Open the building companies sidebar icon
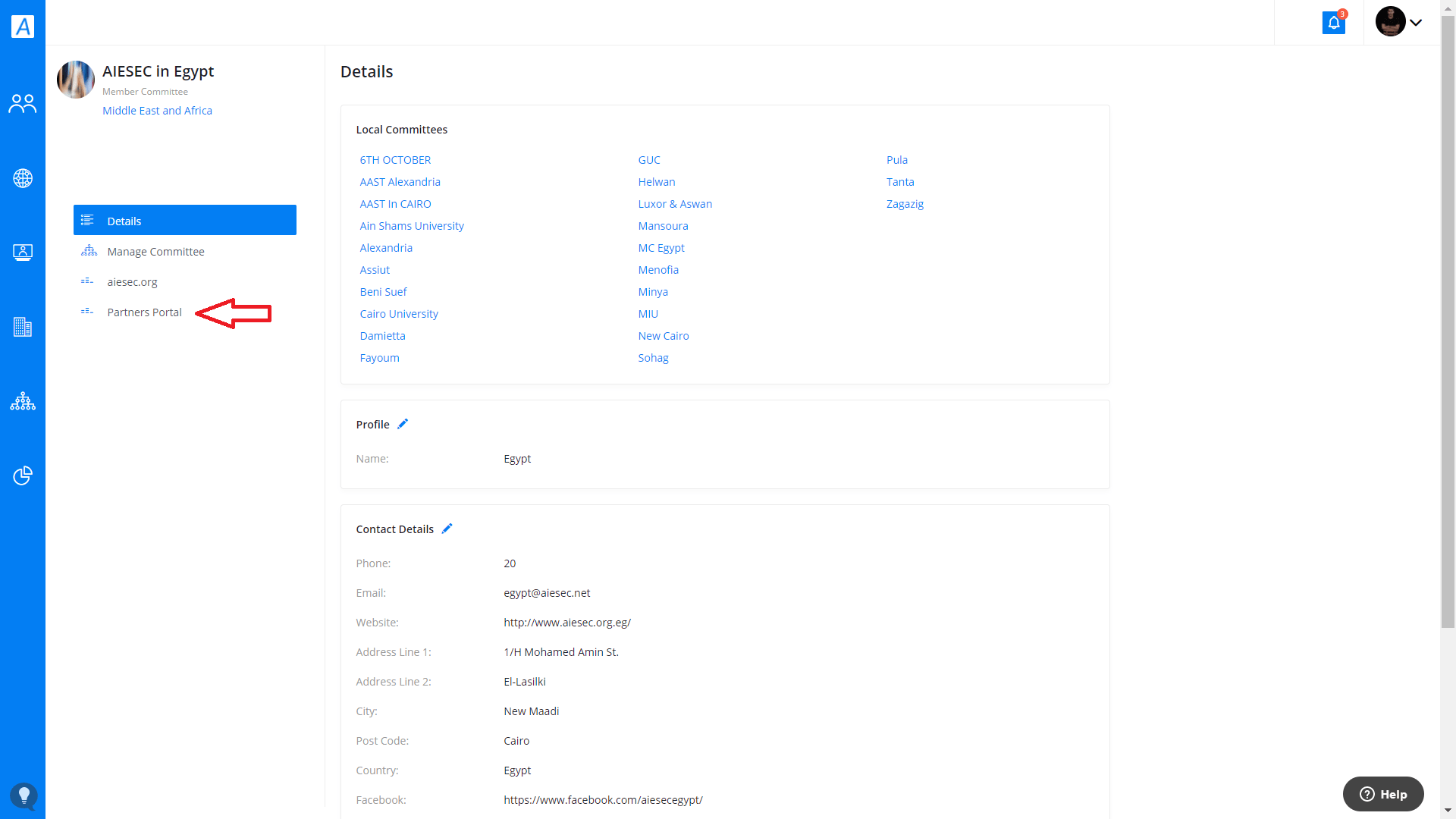The height and width of the screenshot is (819, 1456). coord(23,327)
